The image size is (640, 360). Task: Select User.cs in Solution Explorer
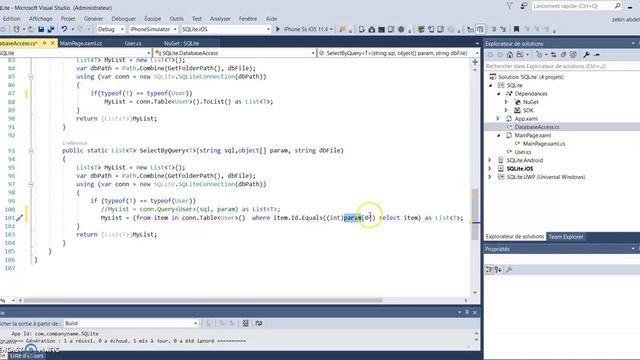point(522,152)
